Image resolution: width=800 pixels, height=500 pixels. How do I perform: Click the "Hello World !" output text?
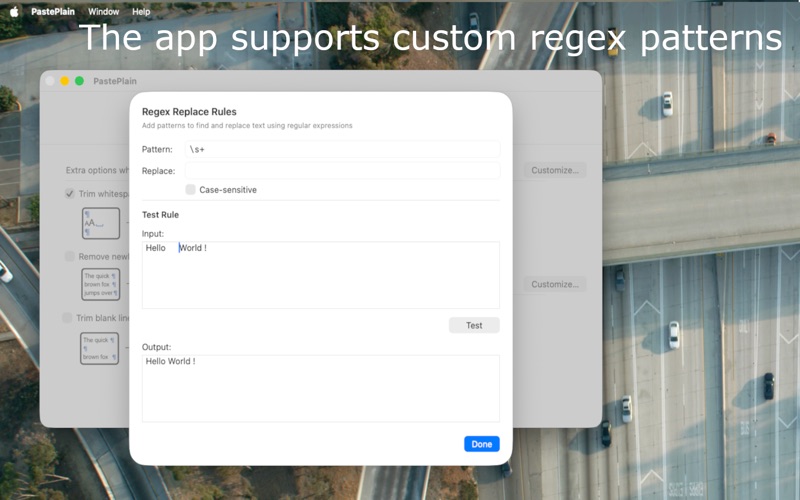click(170, 361)
